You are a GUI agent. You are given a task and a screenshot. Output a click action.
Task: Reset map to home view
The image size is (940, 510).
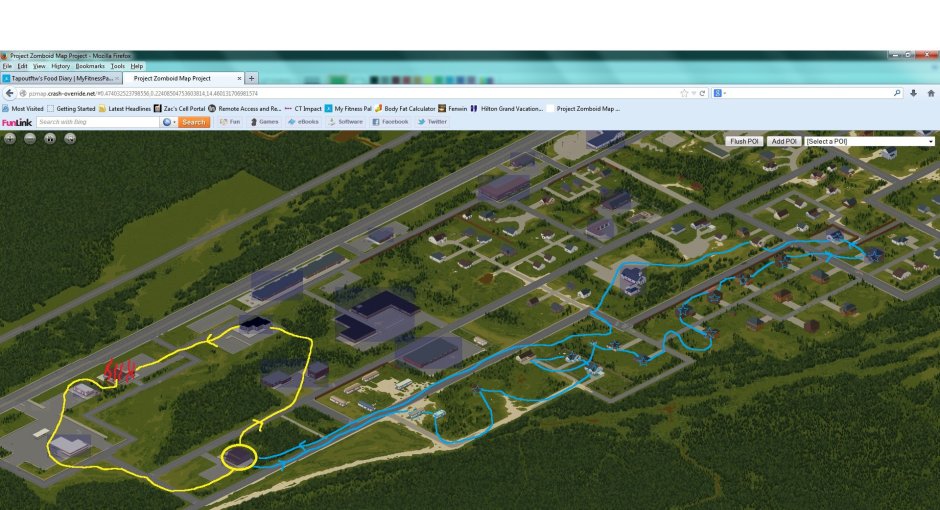click(50, 138)
